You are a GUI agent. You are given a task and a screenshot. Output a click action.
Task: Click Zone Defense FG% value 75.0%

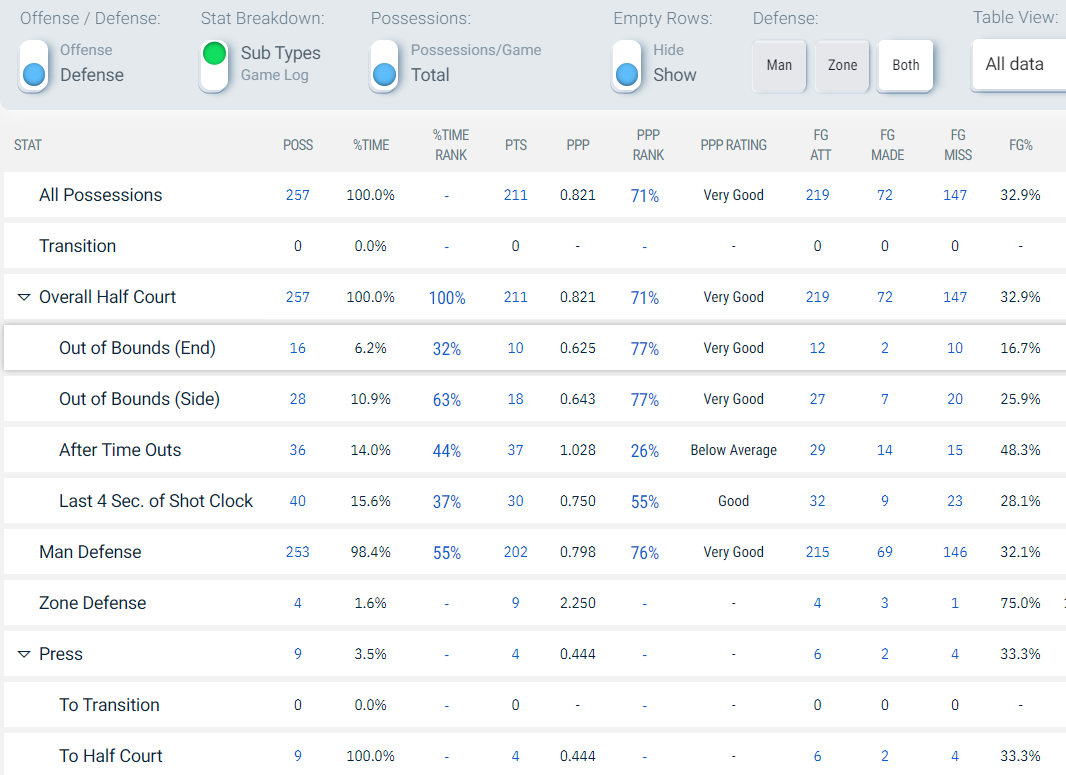(x=1020, y=603)
